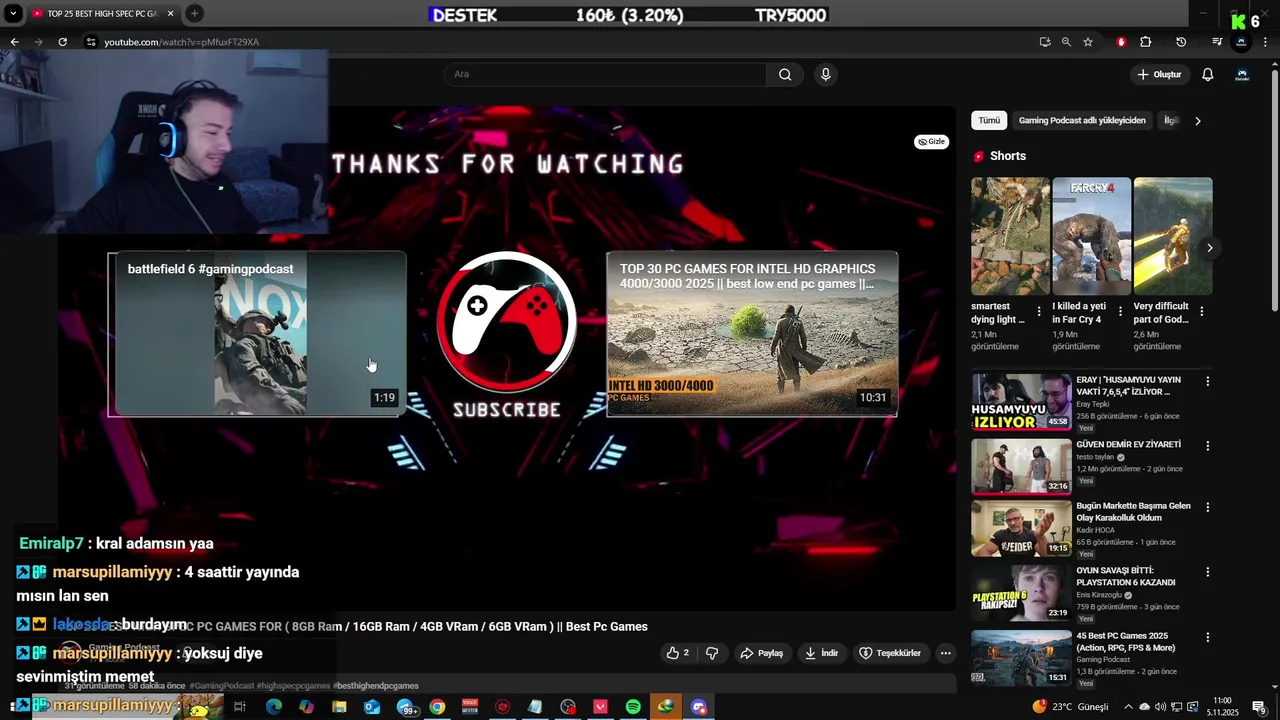Open the YouTube account avatar menu

pos(1242,74)
